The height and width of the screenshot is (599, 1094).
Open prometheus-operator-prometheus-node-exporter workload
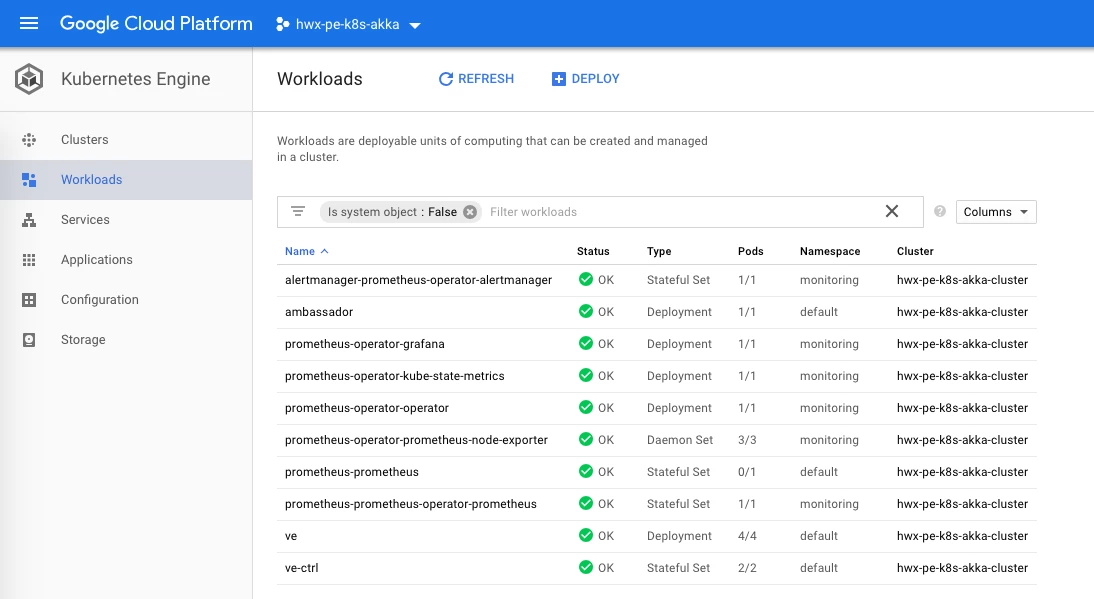click(416, 440)
